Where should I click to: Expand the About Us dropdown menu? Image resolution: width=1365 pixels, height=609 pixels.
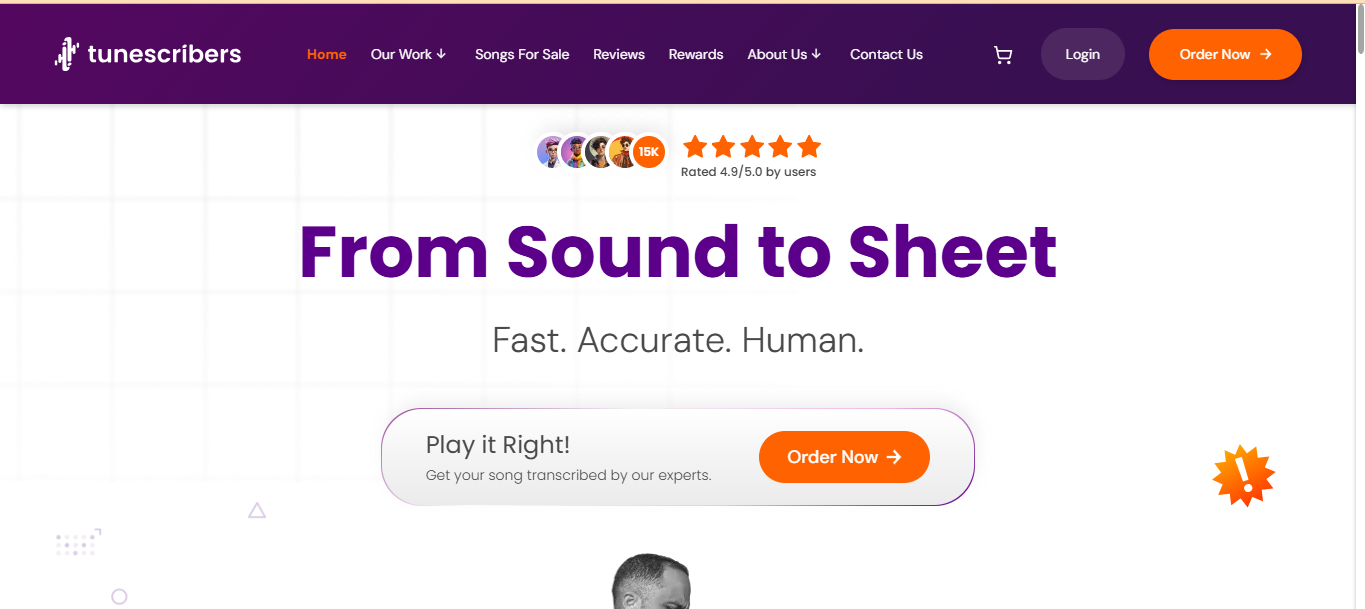(x=784, y=54)
